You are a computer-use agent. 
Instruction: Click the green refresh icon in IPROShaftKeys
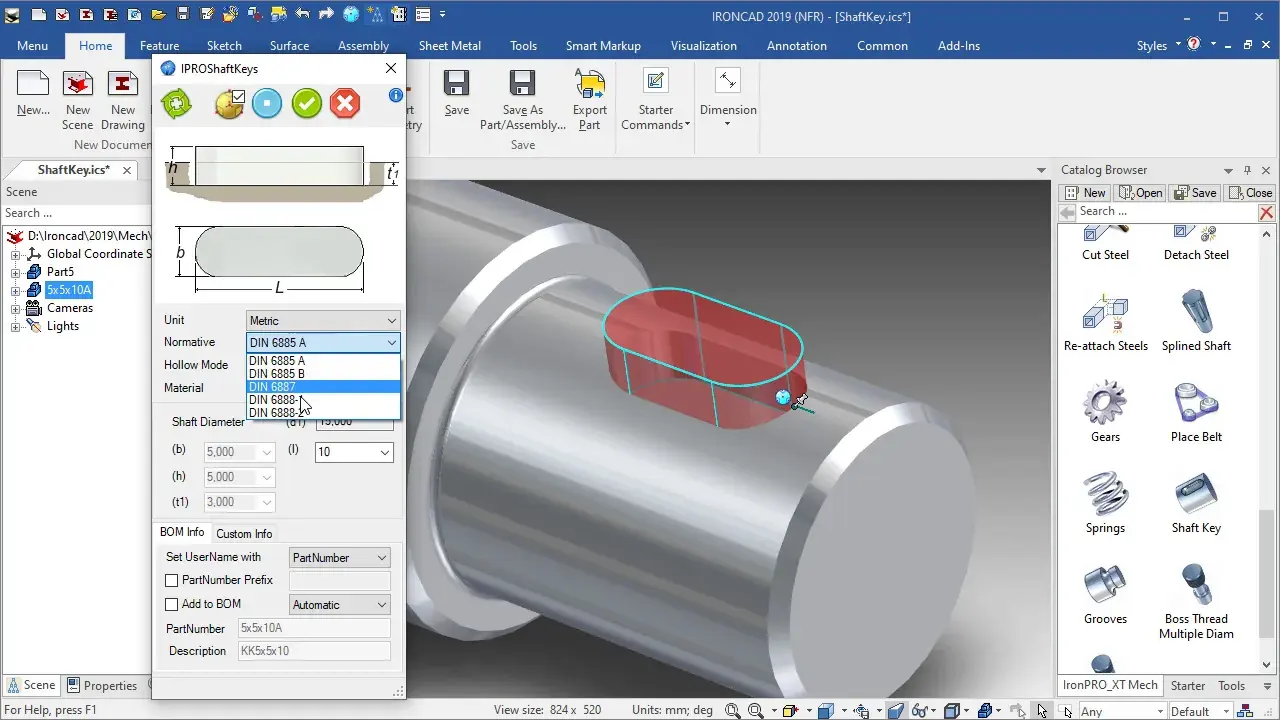(x=176, y=103)
